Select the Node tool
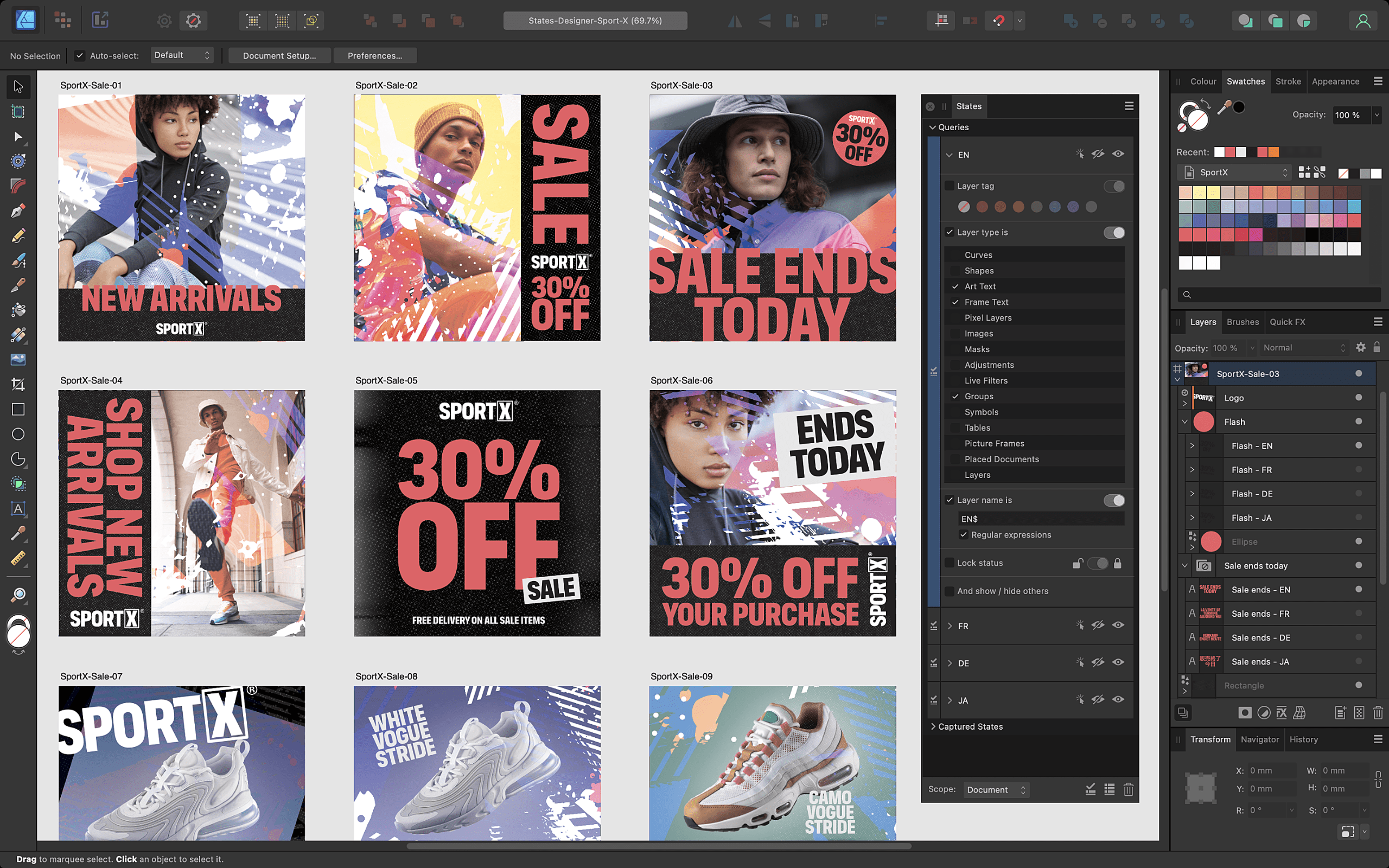 pos(18,137)
